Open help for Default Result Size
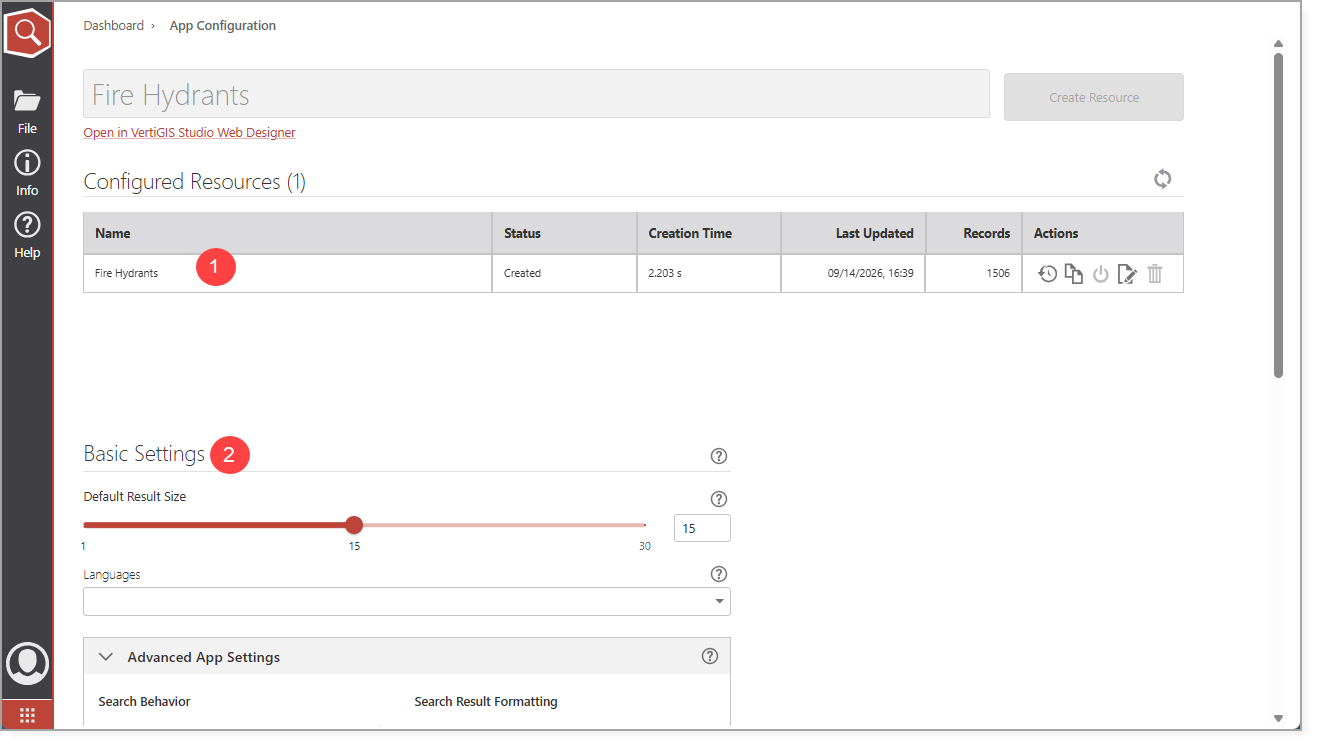Screen dimensions: 1317x746 pos(718,499)
